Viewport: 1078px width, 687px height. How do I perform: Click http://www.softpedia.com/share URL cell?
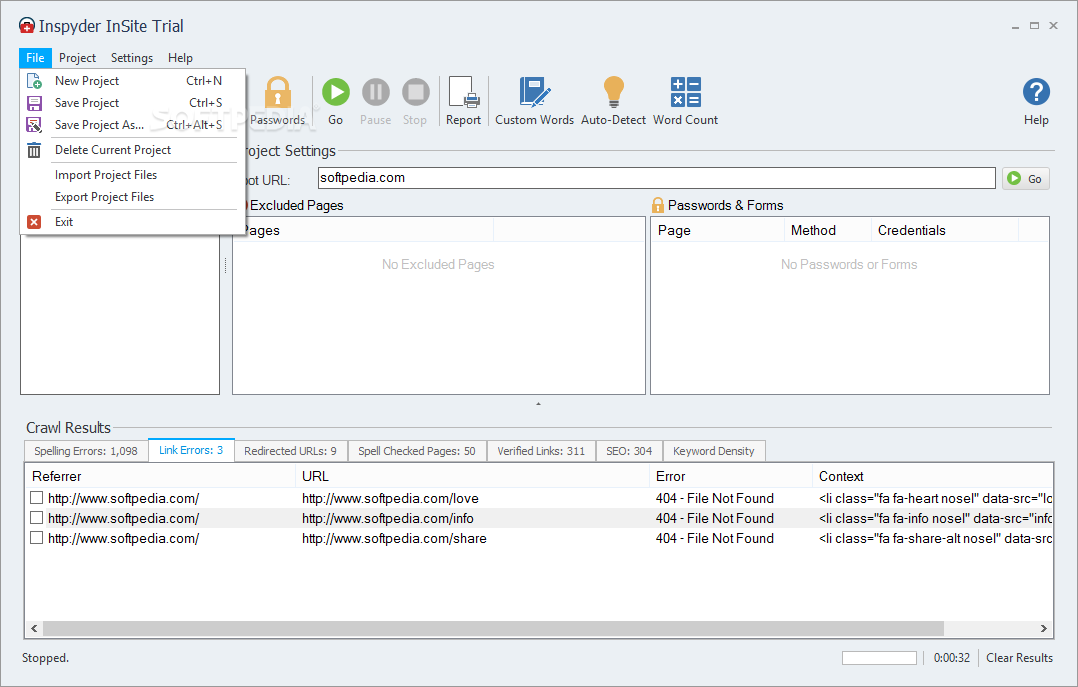click(x=394, y=538)
